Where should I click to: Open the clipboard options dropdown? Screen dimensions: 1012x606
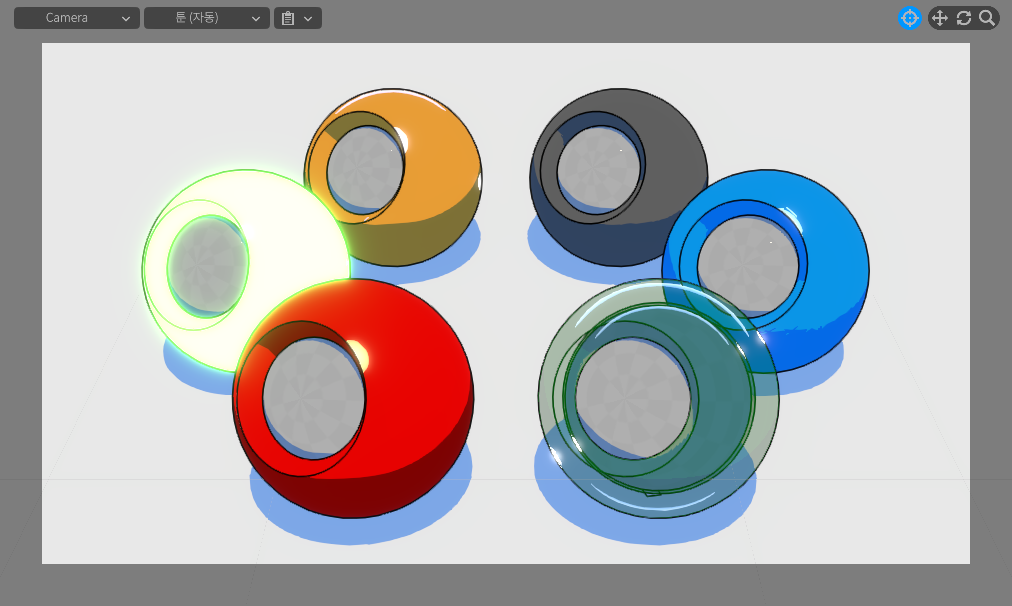click(x=297, y=18)
